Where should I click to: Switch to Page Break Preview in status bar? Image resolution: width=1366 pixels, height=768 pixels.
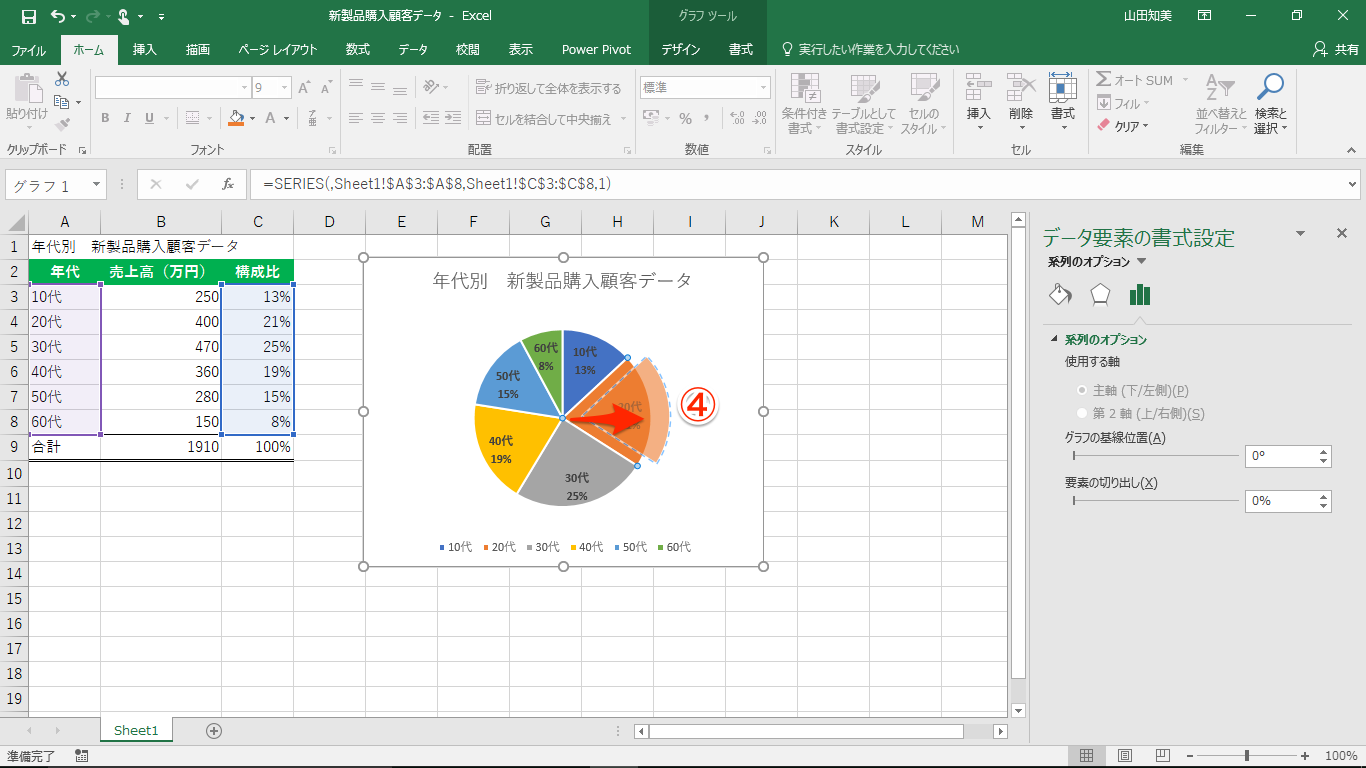pyautogui.click(x=1162, y=756)
